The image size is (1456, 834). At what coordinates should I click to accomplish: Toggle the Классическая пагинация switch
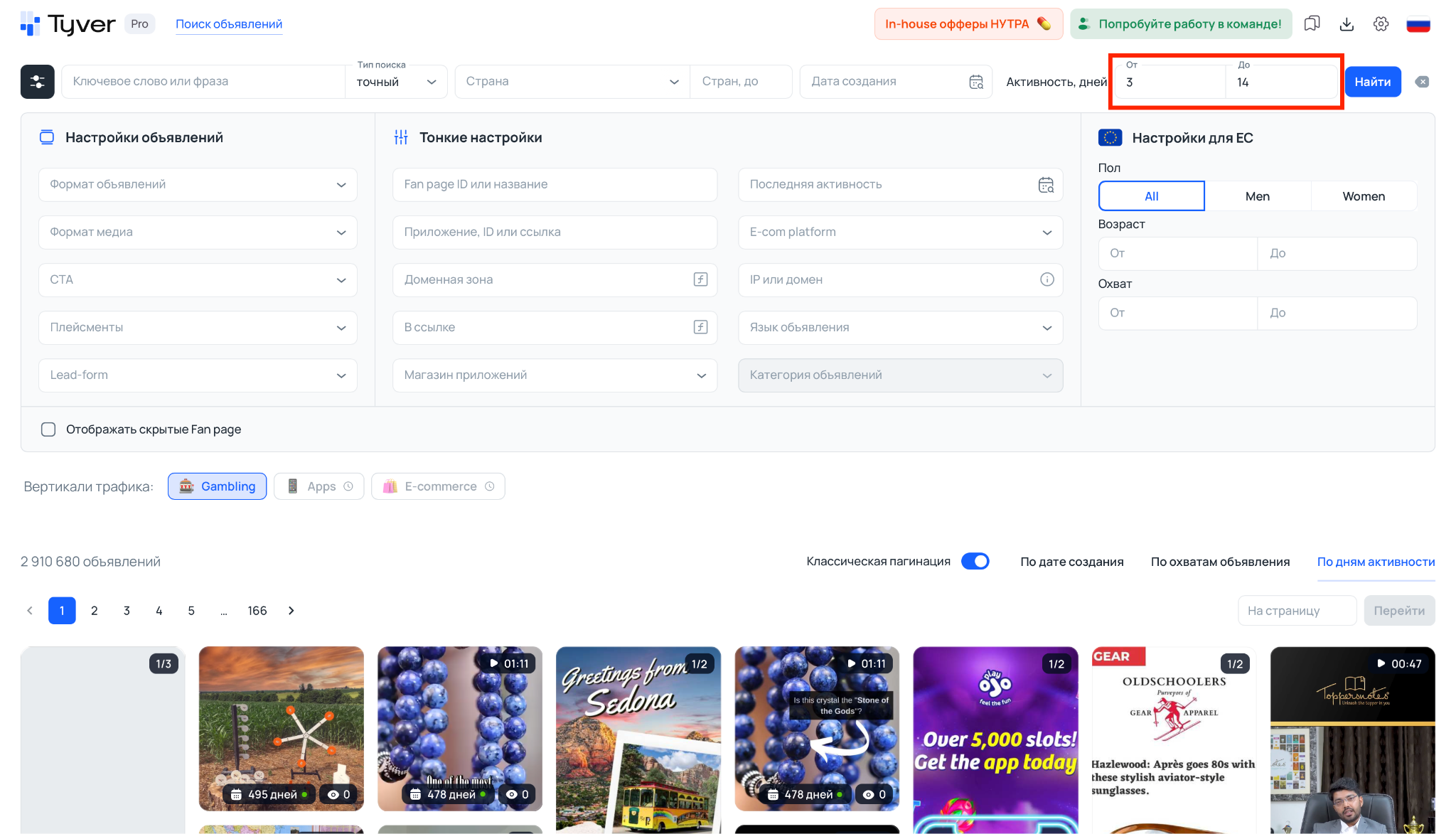(x=975, y=562)
